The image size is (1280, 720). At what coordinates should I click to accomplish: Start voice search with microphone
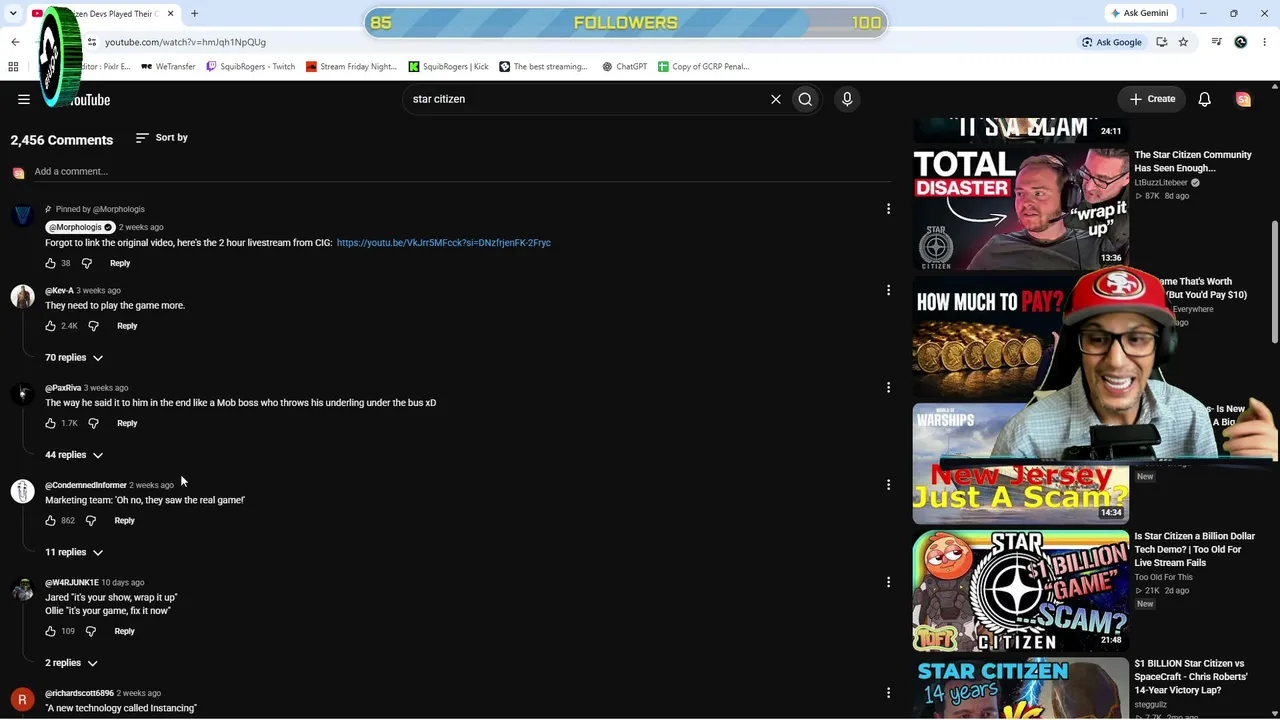click(847, 99)
